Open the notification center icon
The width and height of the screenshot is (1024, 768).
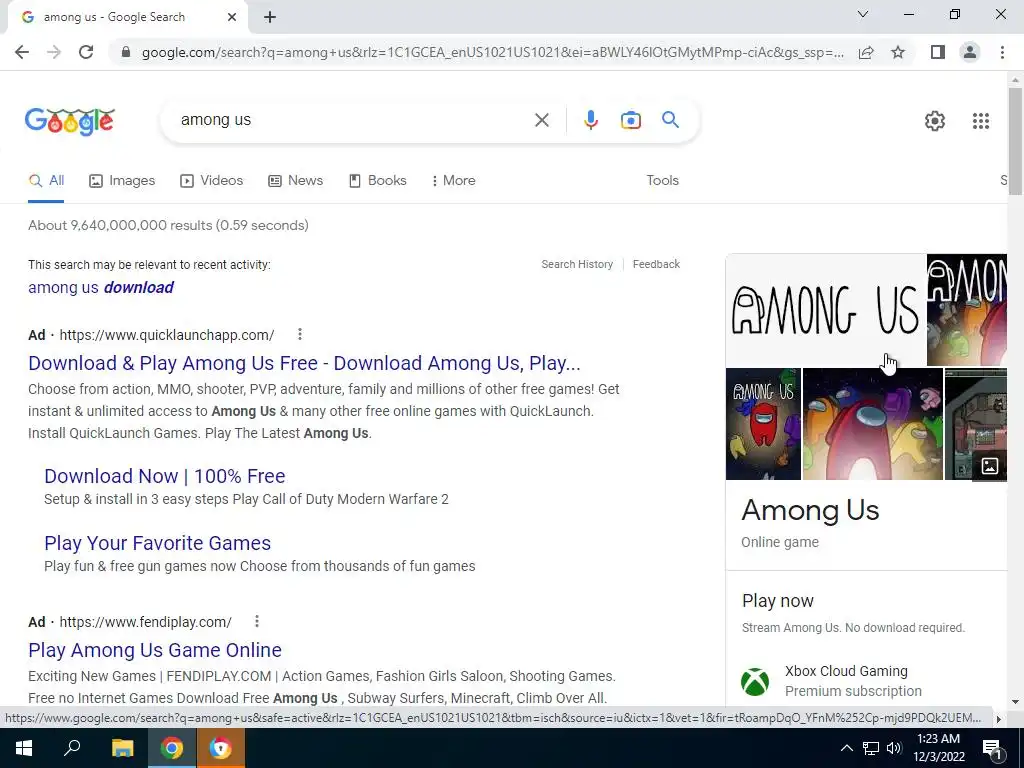992,749
